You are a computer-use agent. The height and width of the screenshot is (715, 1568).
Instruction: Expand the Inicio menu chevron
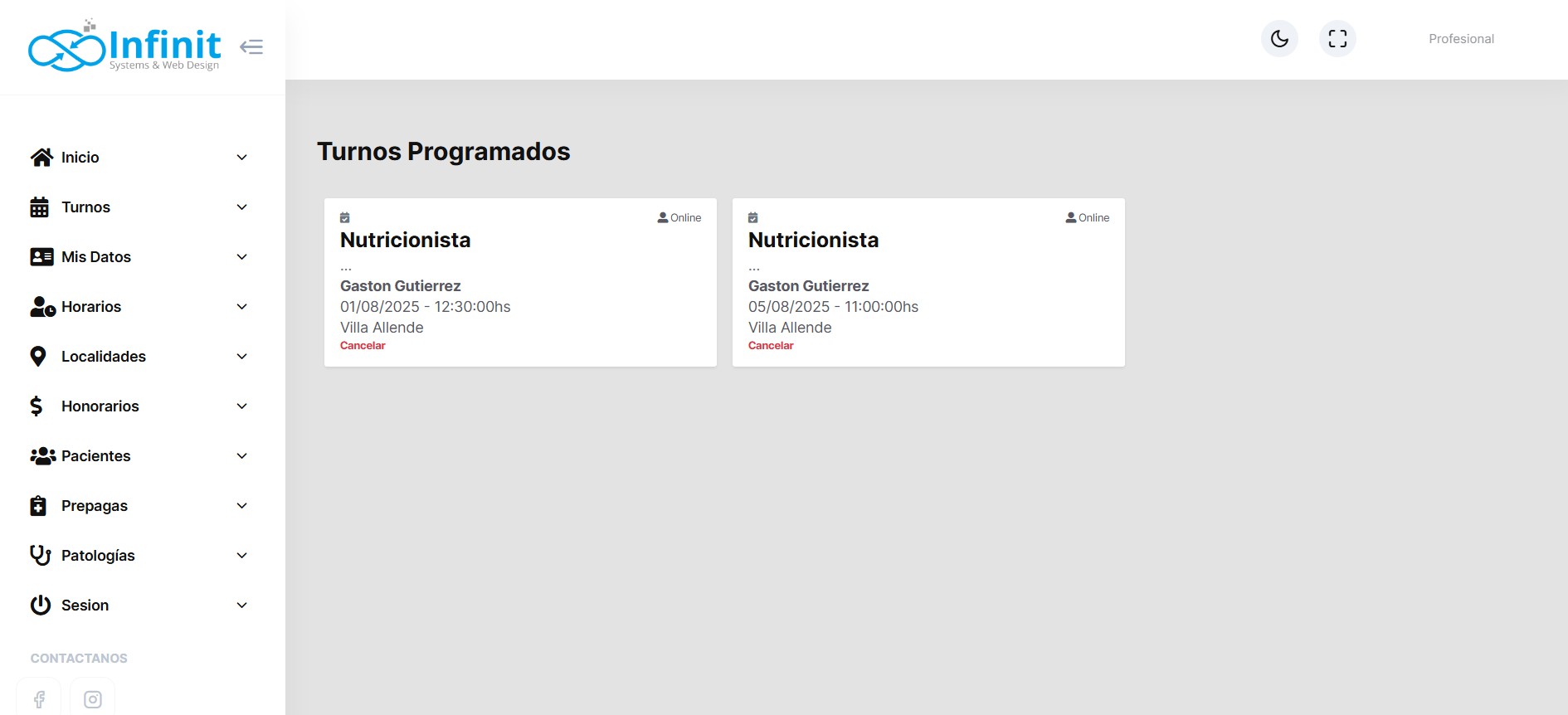click(241, 158)
